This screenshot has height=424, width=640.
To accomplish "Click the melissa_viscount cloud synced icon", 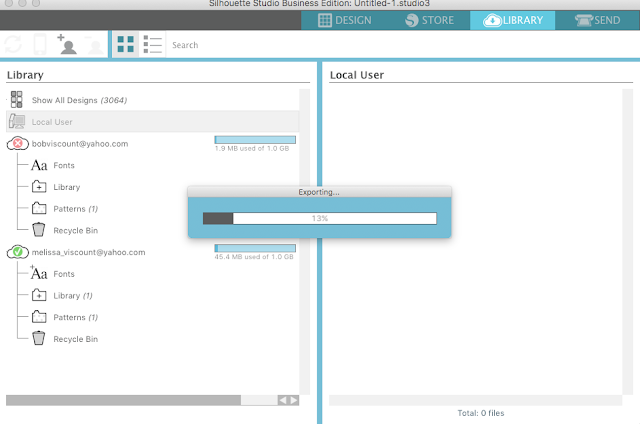I will pos(18,252).
